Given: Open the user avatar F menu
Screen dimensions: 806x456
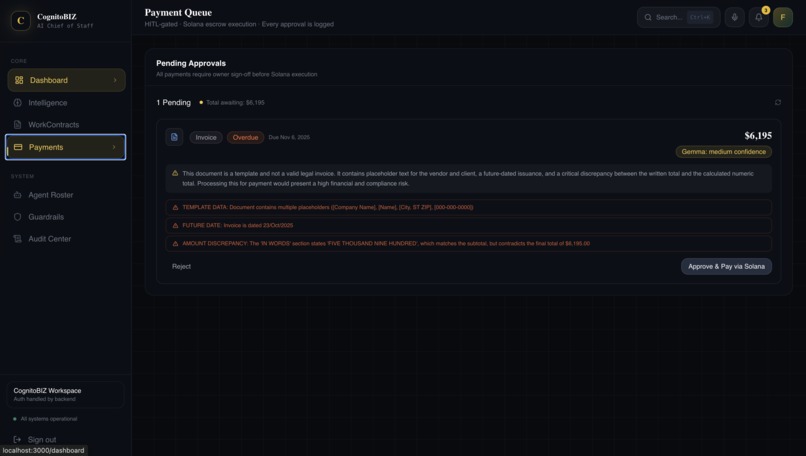Looking at the screenshot, I should (783, 17).
